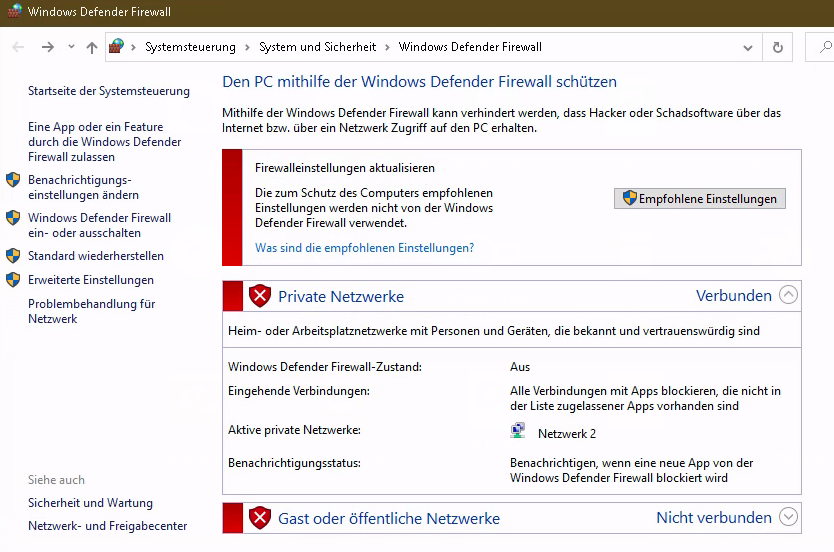Collapse Private Netzwerke with round chevron

coord(788,295)
